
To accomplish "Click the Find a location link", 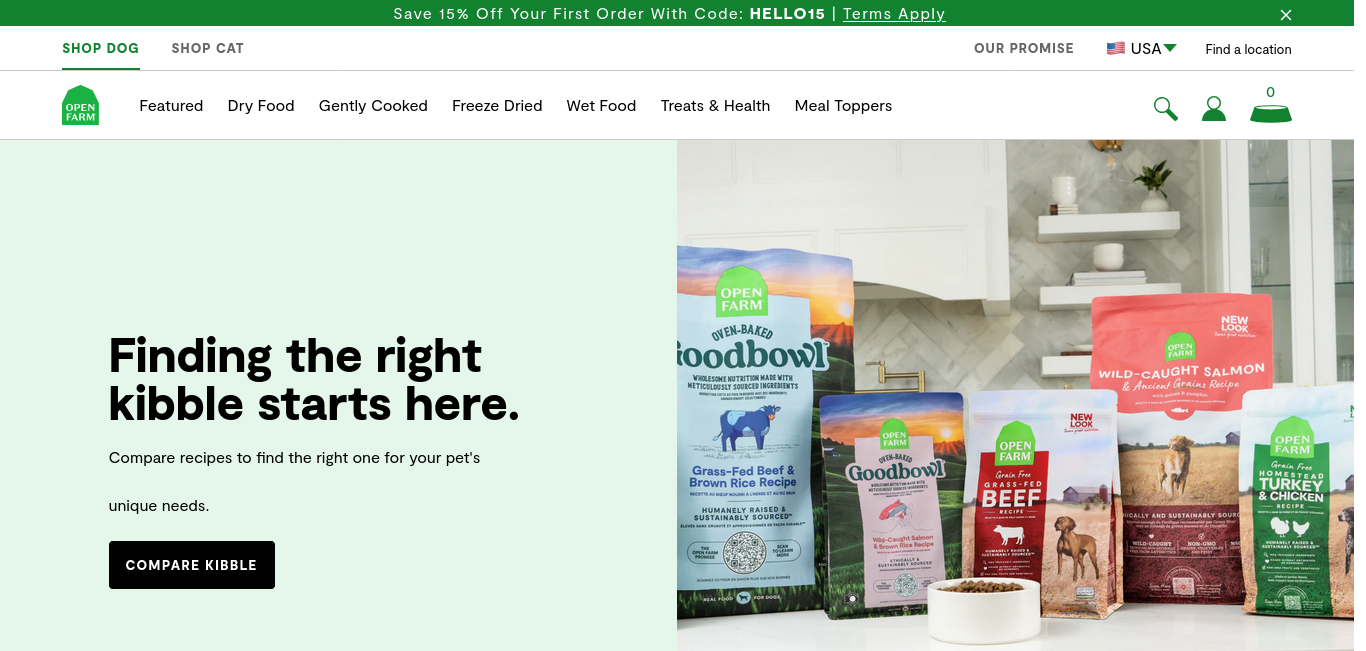I will [1248, 49].
